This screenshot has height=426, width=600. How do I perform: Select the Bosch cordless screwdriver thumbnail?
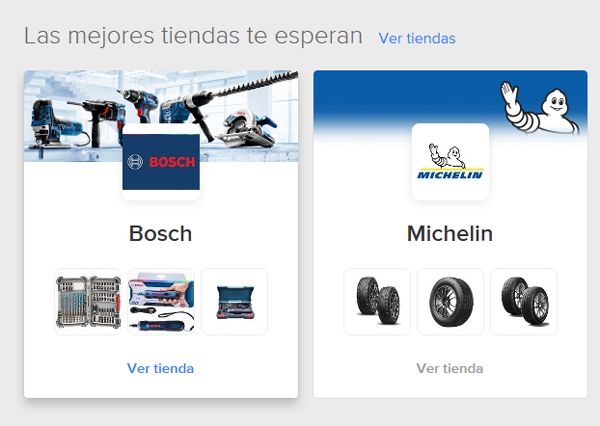pyautogui.click(x=161, y=302)
